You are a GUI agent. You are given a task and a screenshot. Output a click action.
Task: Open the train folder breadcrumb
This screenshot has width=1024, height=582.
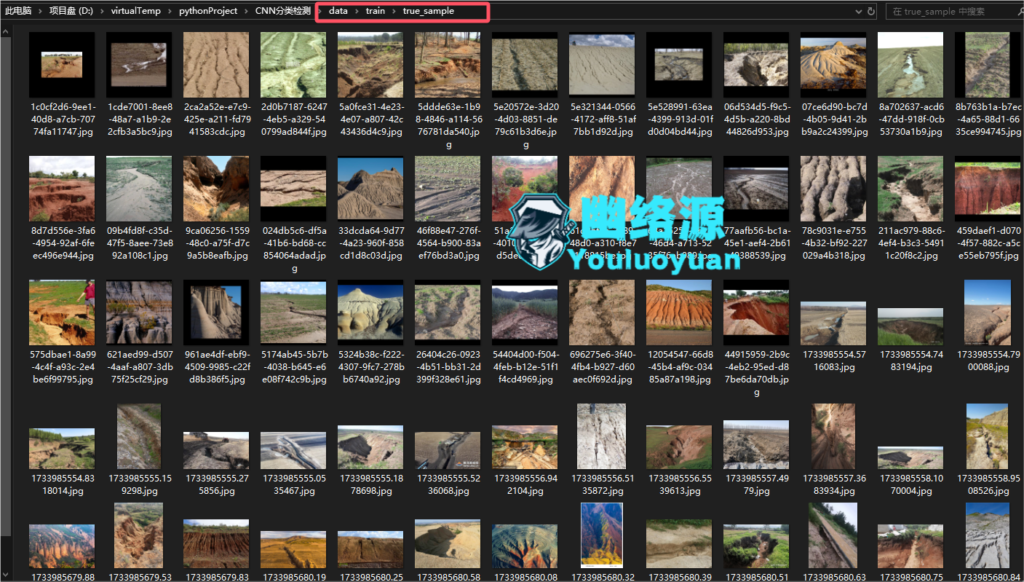pyautogui.click(x=376, y=11)
